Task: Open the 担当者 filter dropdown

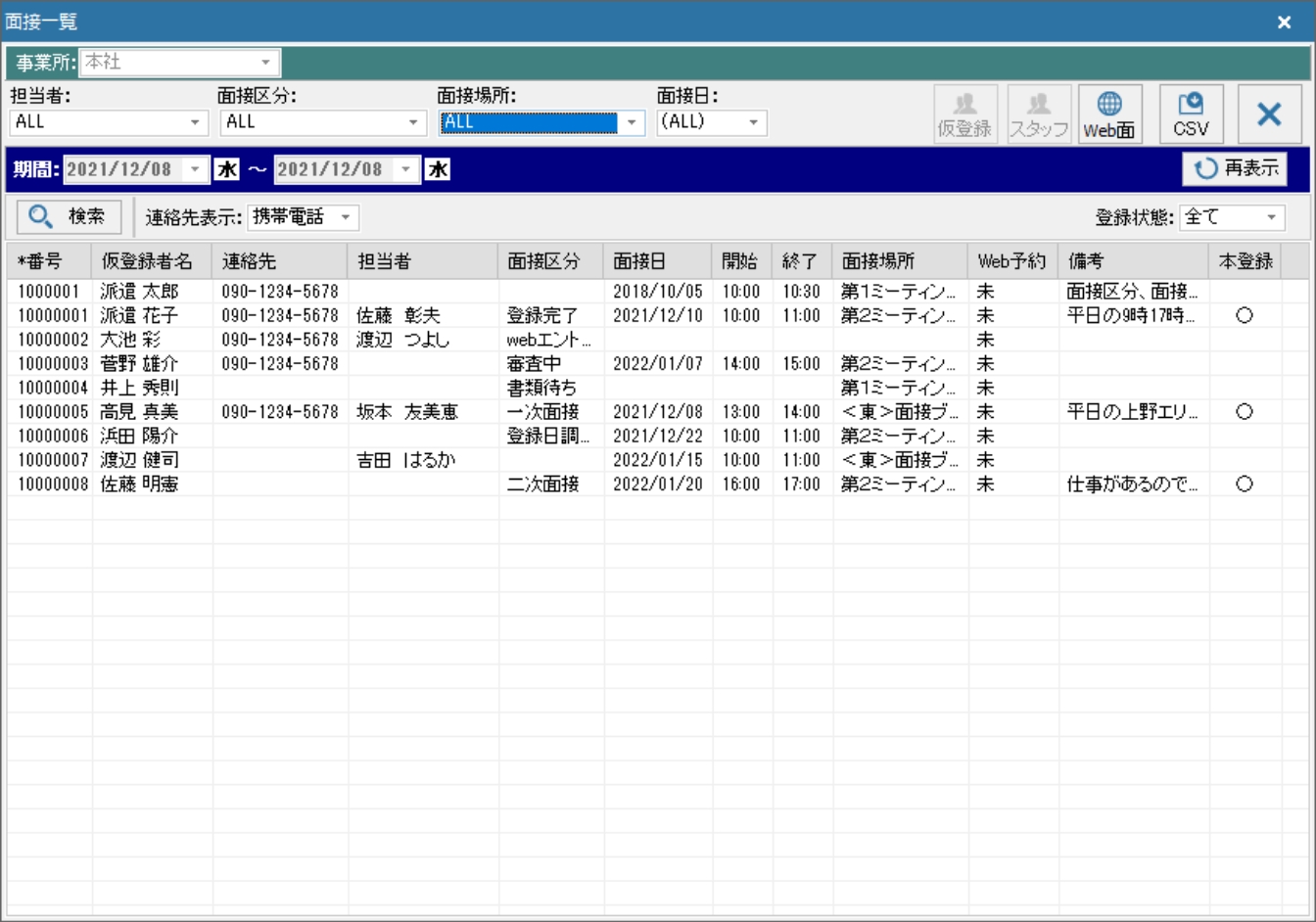Action: [x=195, y=122]
